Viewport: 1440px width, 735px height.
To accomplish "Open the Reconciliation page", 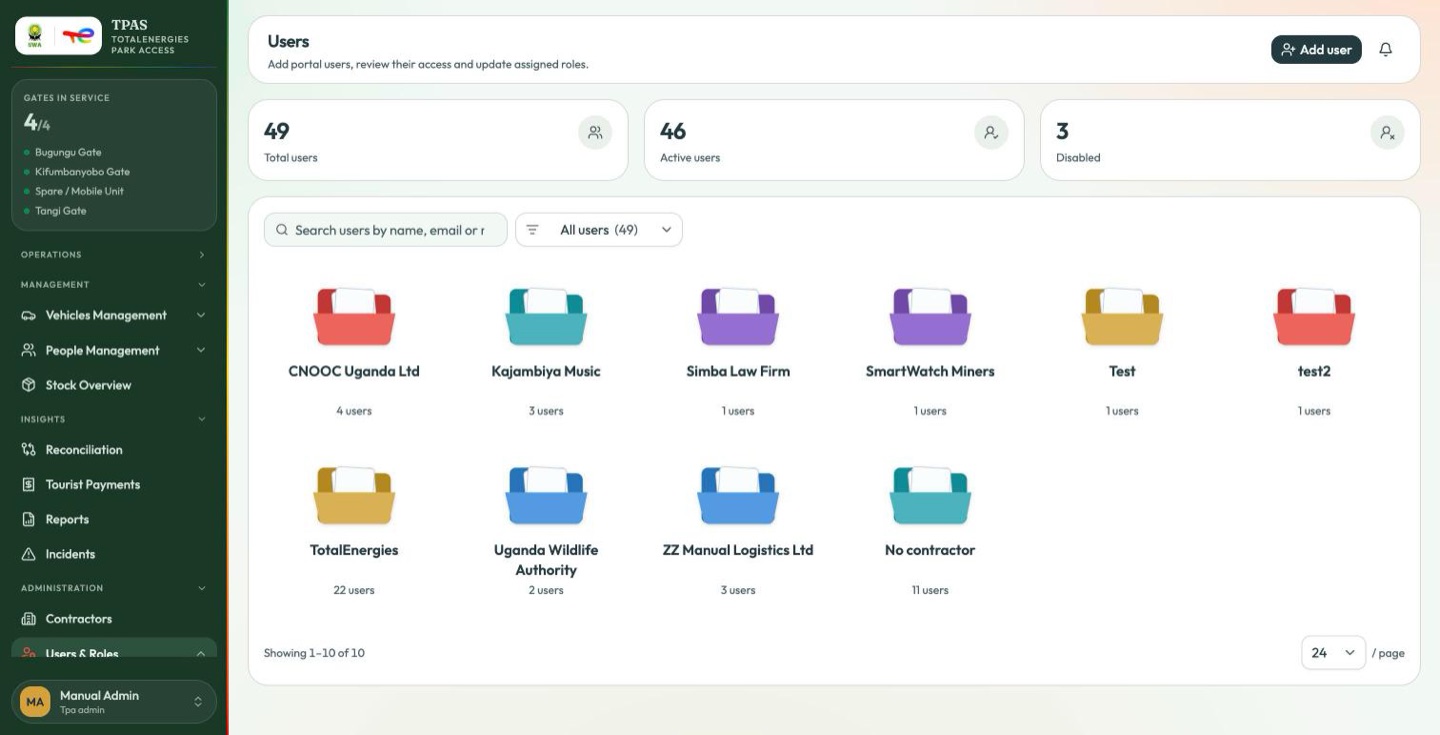I will coord(114,450).
